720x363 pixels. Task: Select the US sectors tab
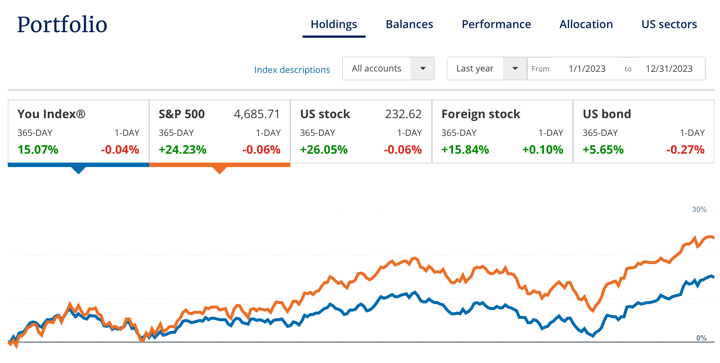(x=669, y=24)
